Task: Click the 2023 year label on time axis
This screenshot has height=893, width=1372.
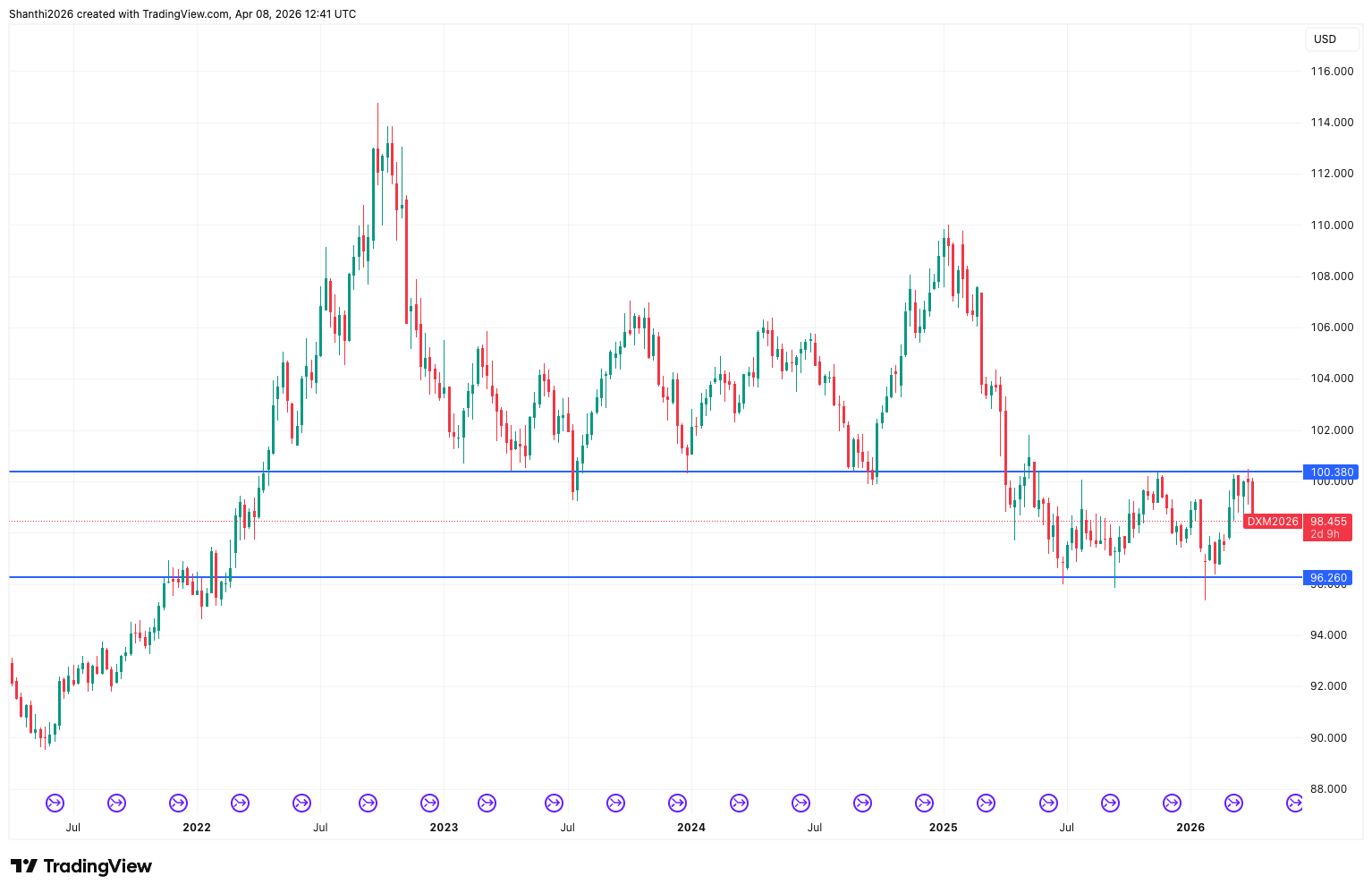Action: [x=444, y=828]
